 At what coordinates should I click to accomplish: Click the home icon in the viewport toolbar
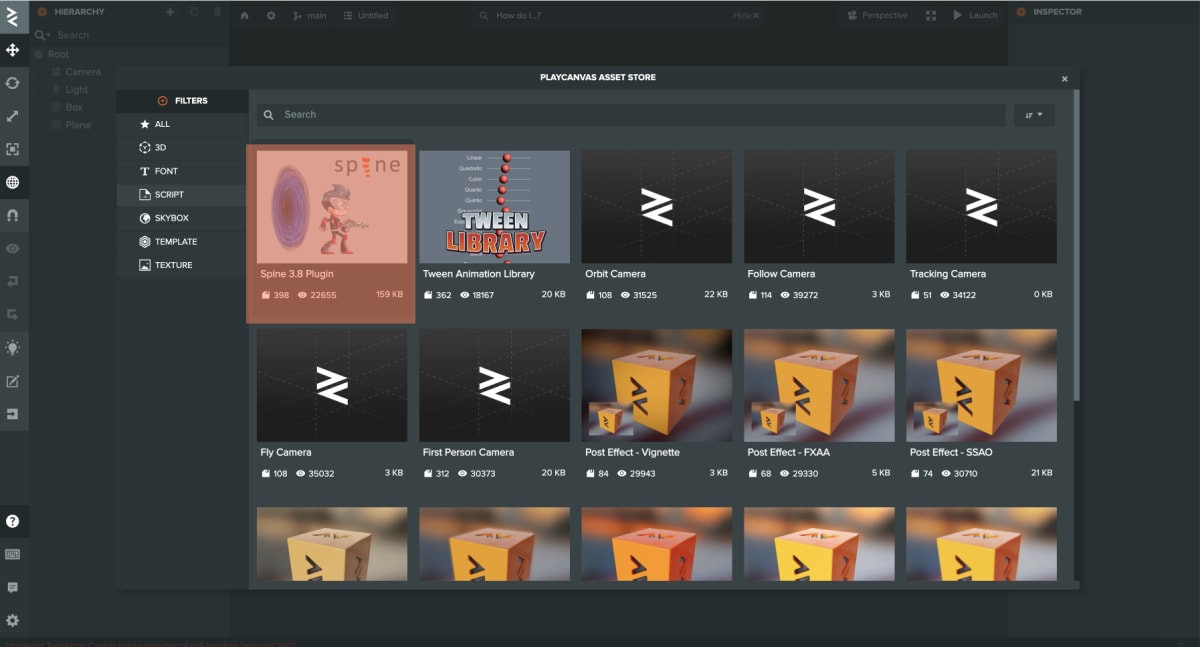coord(245,16)
